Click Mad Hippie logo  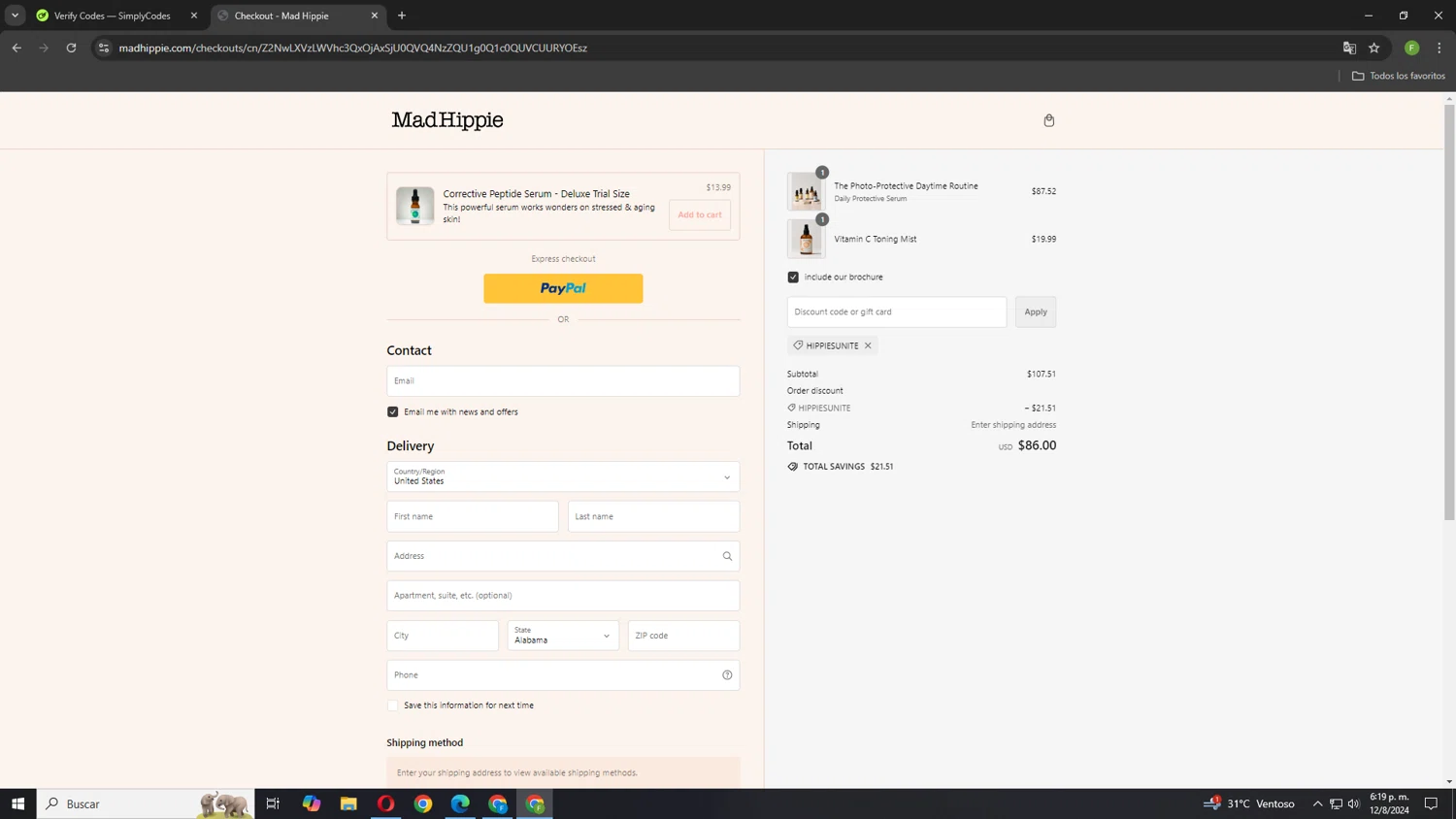(447, 120)
